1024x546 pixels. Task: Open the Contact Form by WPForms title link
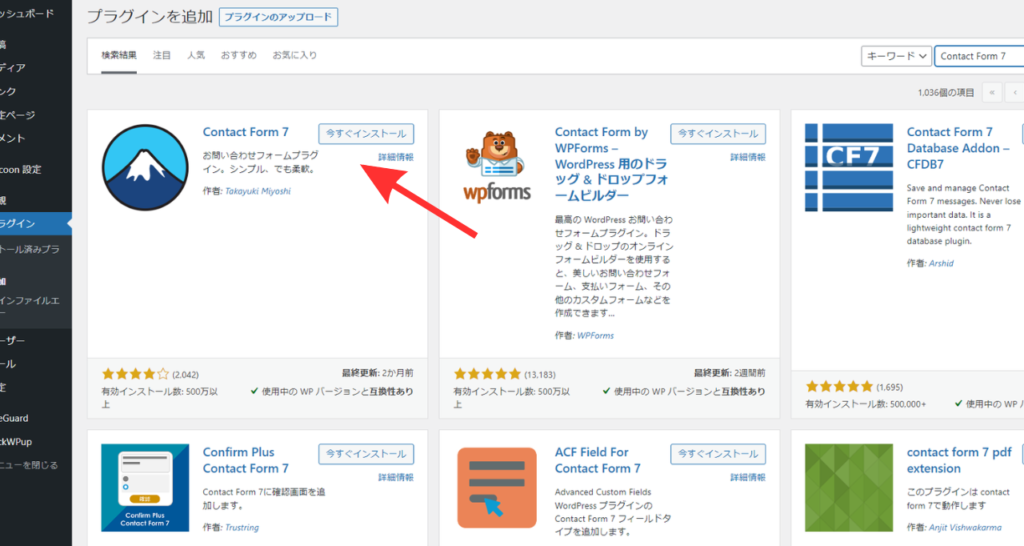611,163
